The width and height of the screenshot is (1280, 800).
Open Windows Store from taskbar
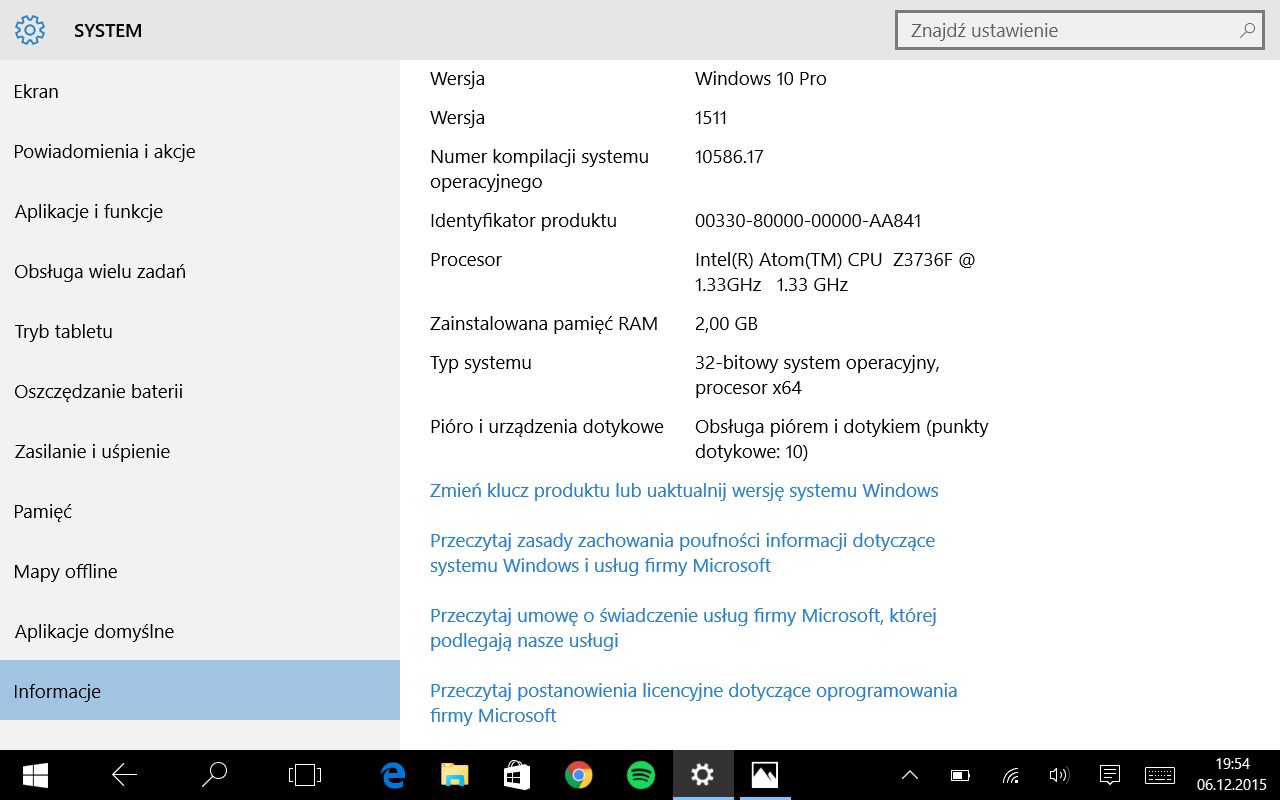point(517,775)
